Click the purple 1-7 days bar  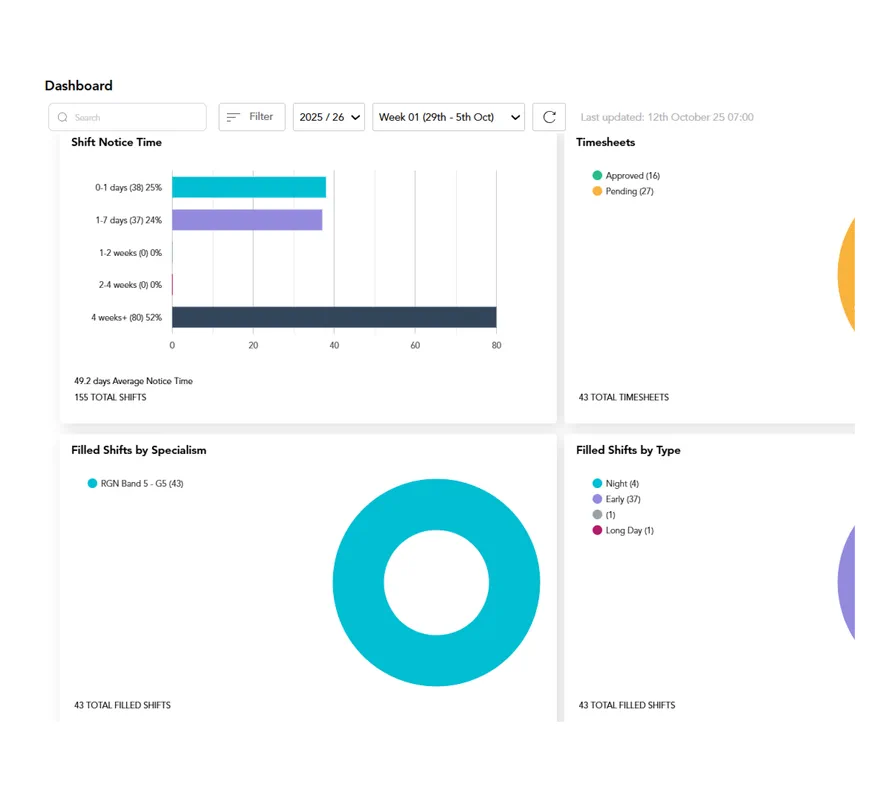[x=247, y=220]
